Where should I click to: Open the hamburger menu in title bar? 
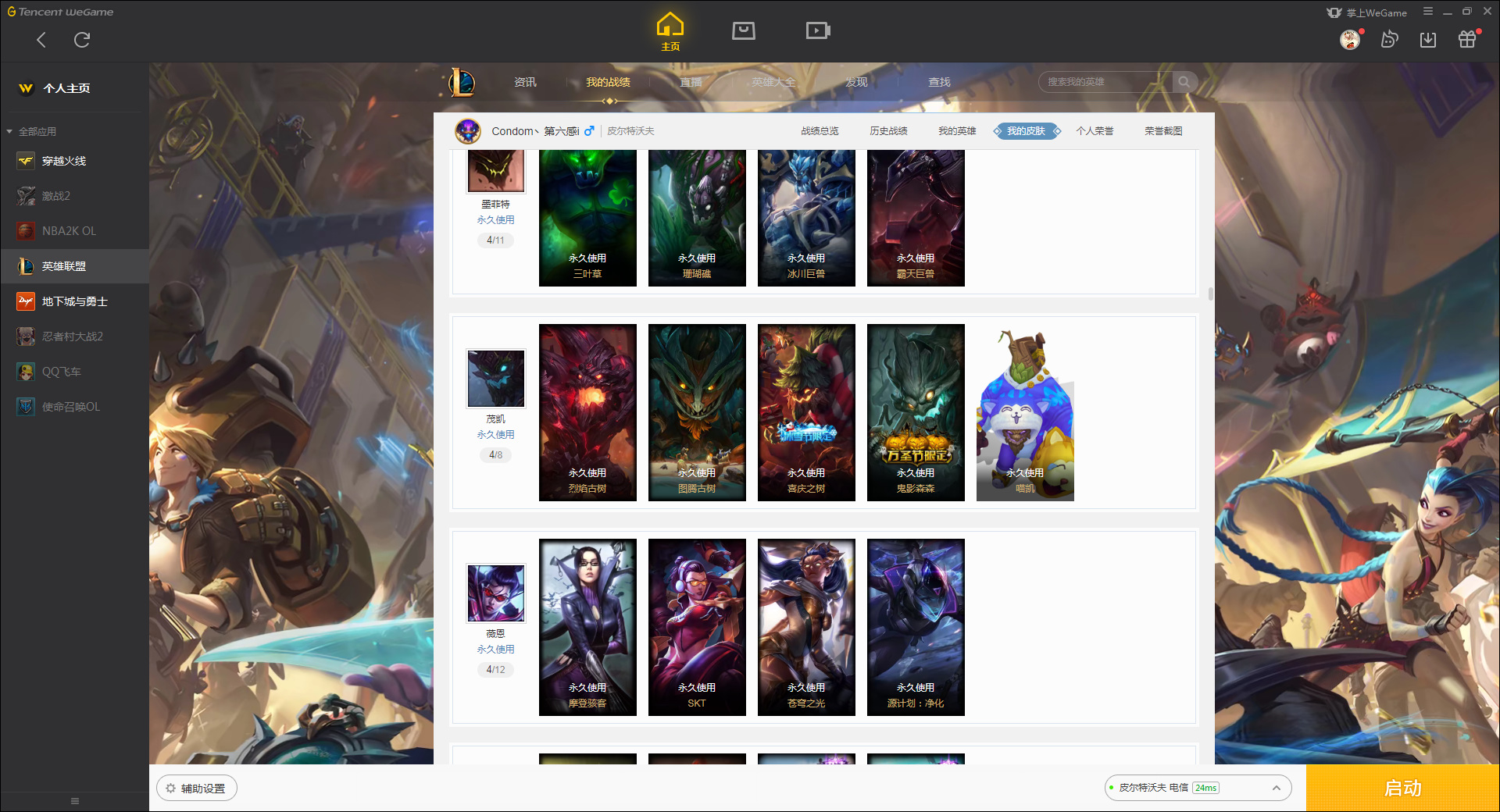1428,12
